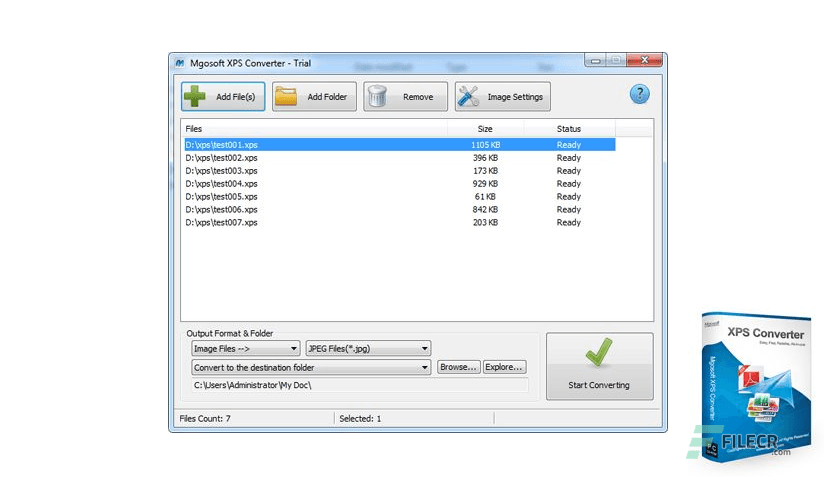Click the trash can Remove icon
Screen dimensions: 836x484
pyautogui.click(x=377, y=96)
